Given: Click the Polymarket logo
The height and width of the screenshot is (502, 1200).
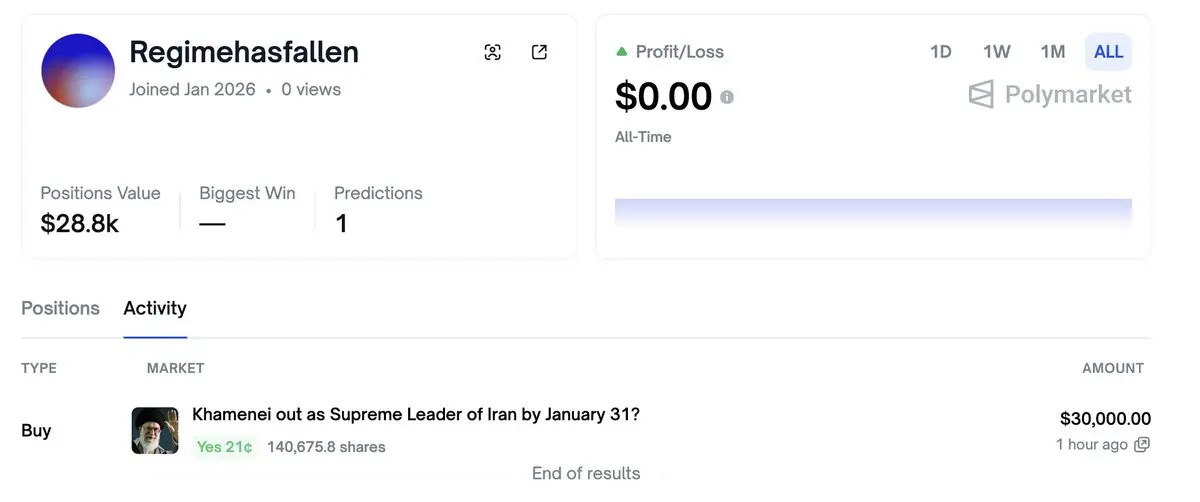Looking at the screenshot, I should tap(1050, 95).
